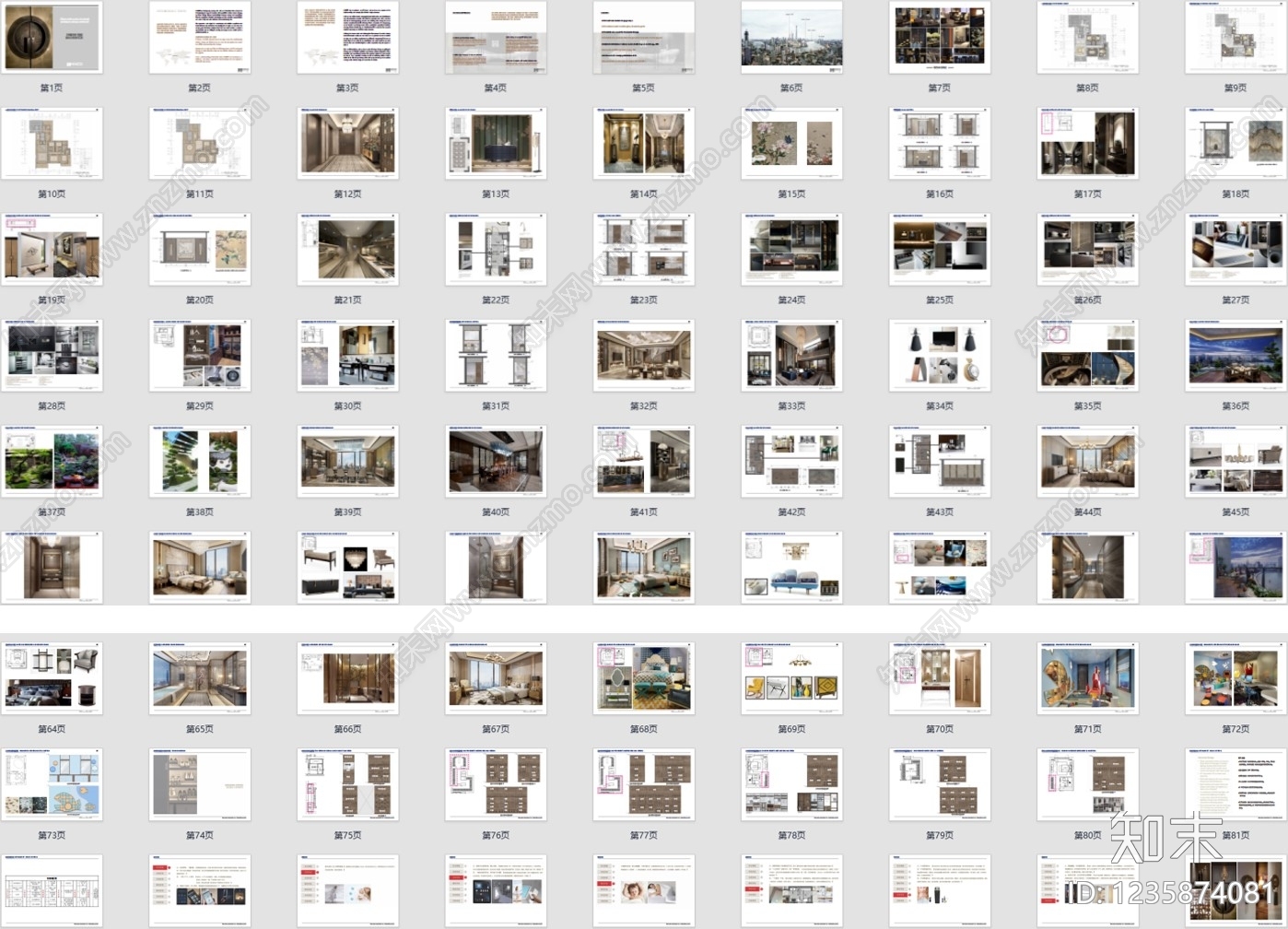Click the '第75页' page label
Screen dimensions: 1288x929
(347, 835)
